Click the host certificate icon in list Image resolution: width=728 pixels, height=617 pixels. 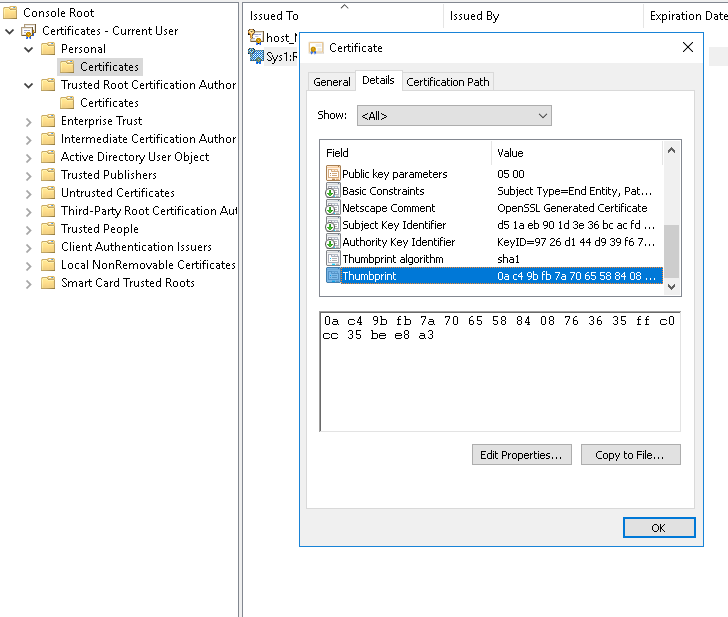click(256, 38)
